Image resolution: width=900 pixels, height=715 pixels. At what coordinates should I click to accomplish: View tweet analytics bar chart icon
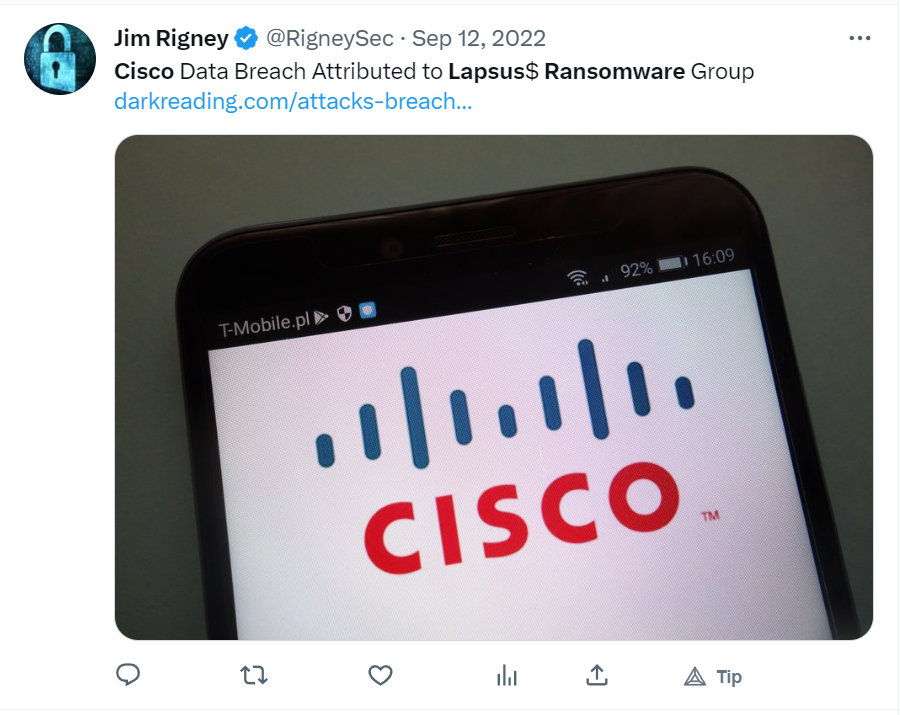(507, 675)
